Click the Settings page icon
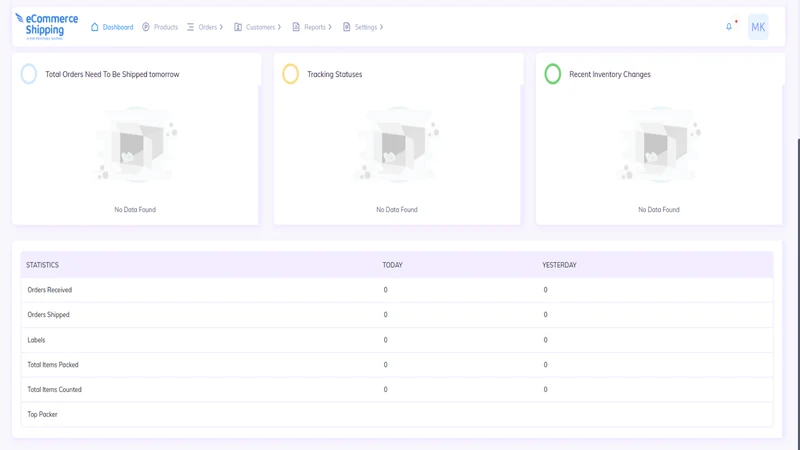Image resolution: width=800 pixels, height=450 pixels. click(346, 27)
